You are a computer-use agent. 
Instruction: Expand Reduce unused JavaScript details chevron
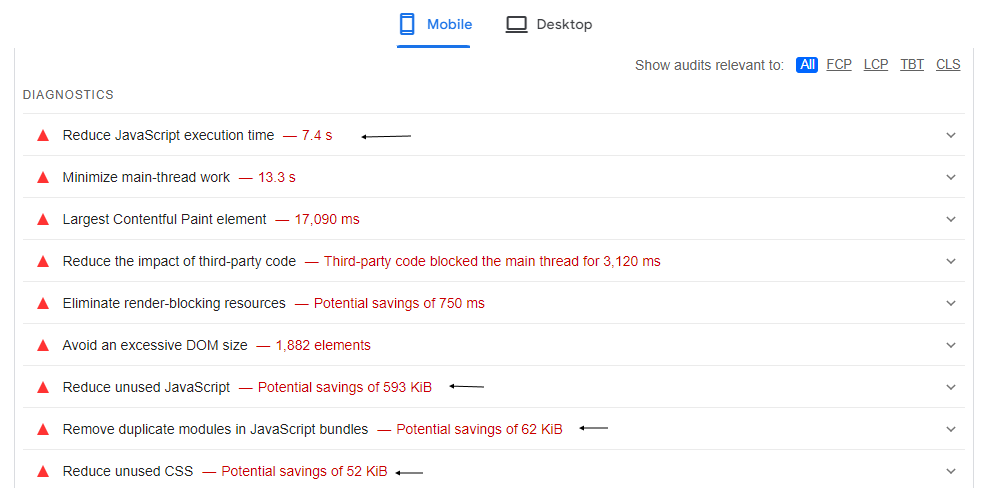pos(951,387)
